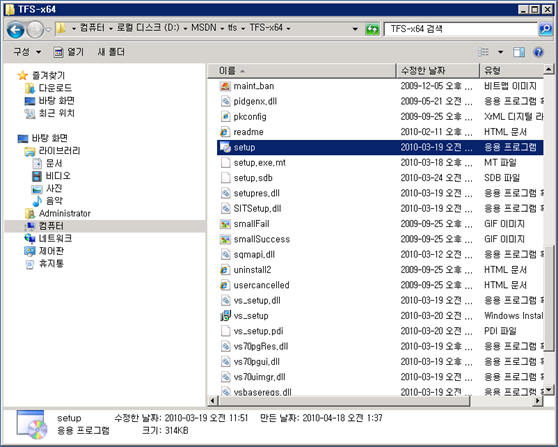Select 사진 library
Screen dimensions: 558x447
tap(54, 188)
